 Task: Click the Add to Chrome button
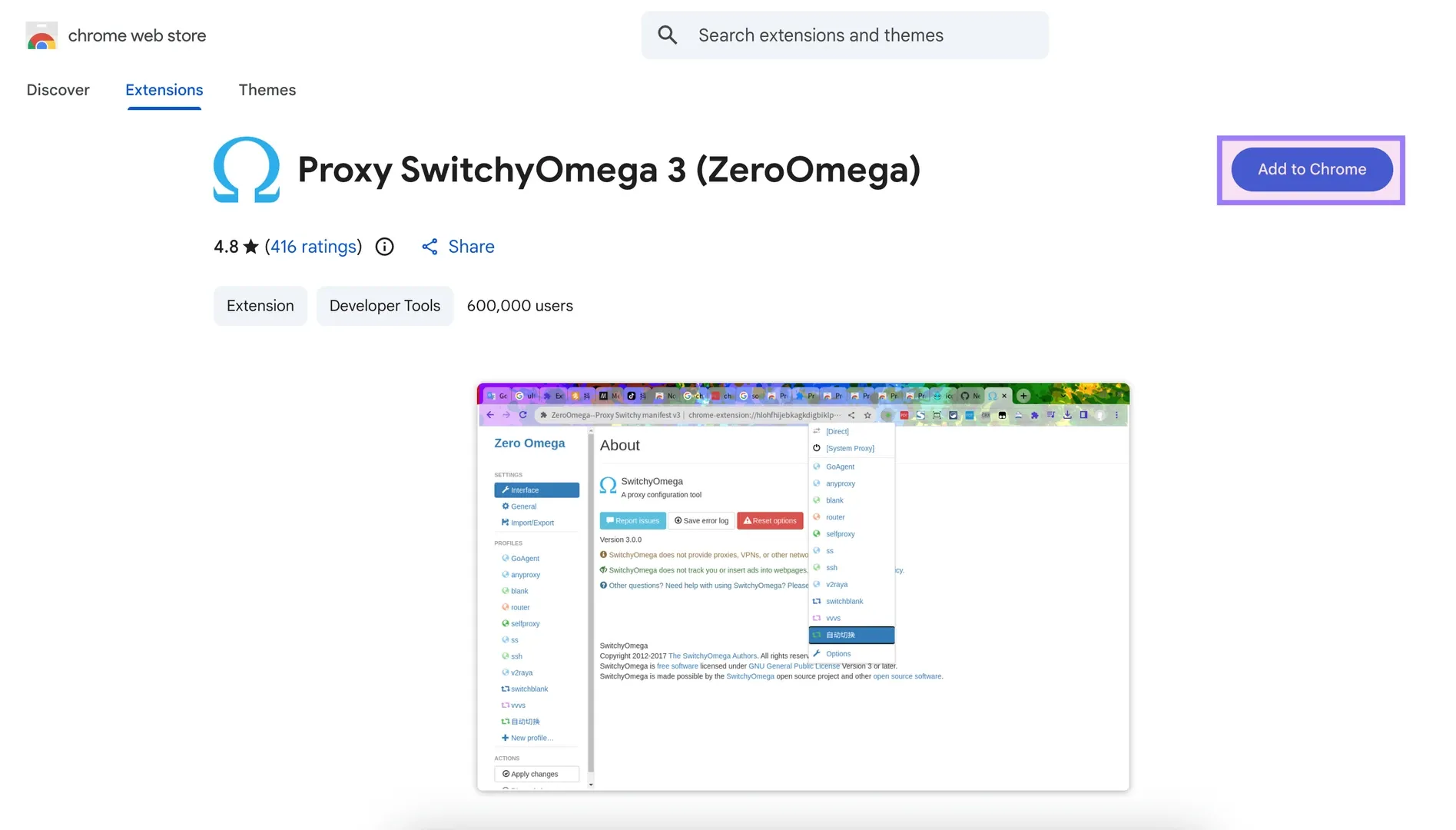(x=1312, y=169)
